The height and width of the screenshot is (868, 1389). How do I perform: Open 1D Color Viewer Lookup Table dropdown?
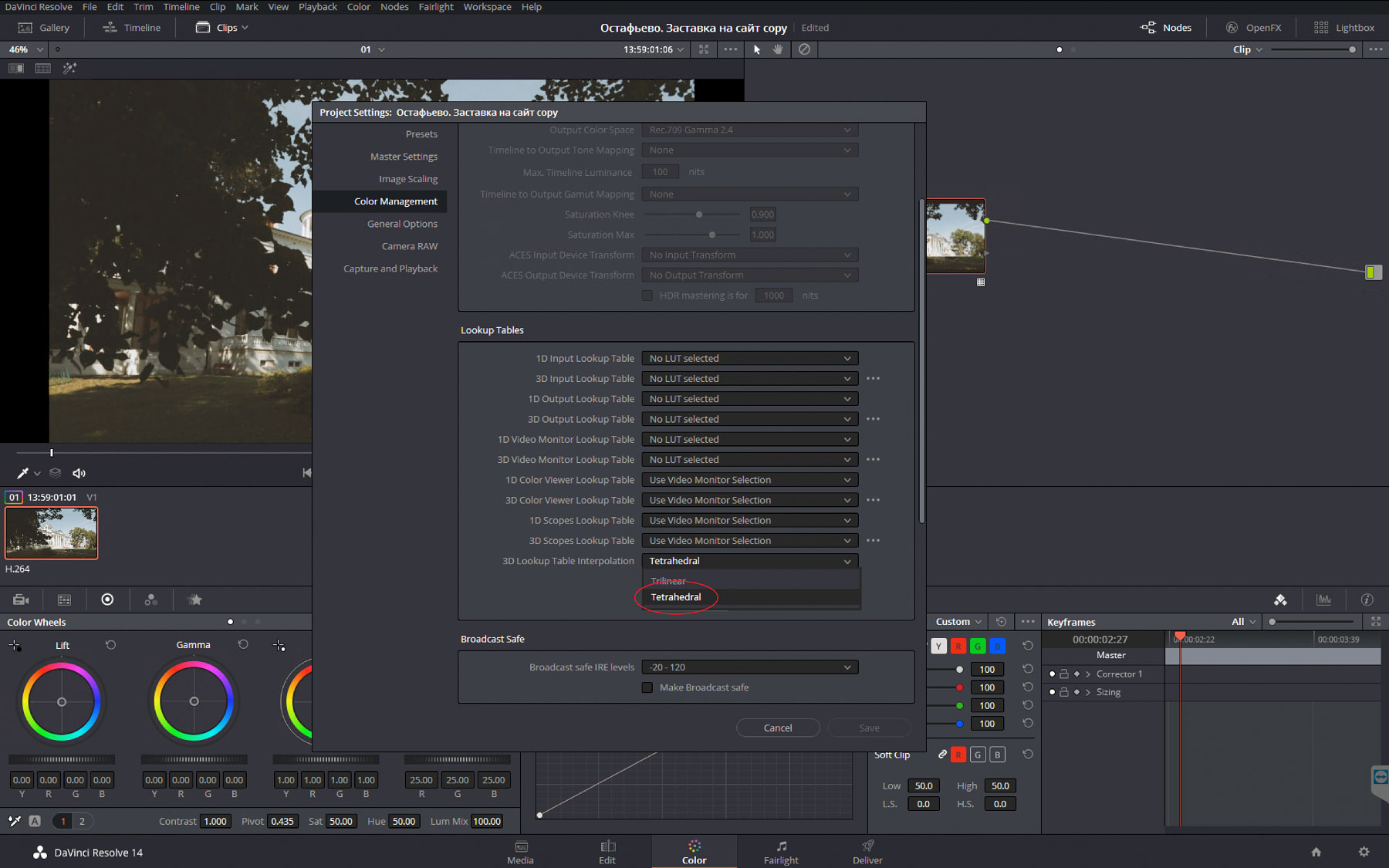[750, 480]
